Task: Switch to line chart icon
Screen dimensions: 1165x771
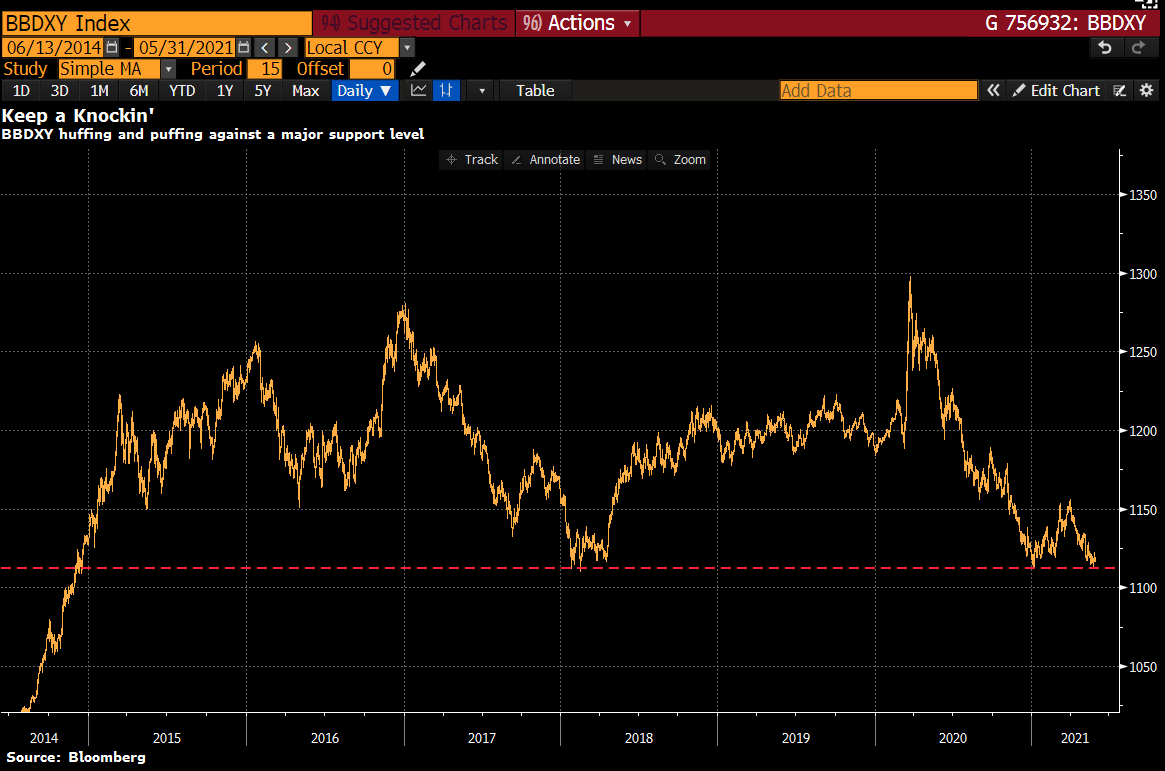Action: tap(418, 91)
